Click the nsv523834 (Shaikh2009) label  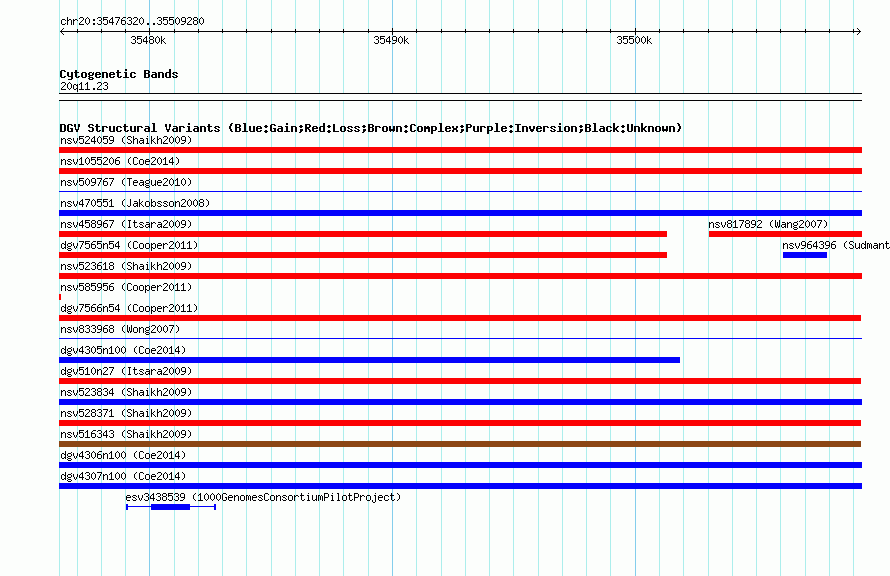(126, 392)
